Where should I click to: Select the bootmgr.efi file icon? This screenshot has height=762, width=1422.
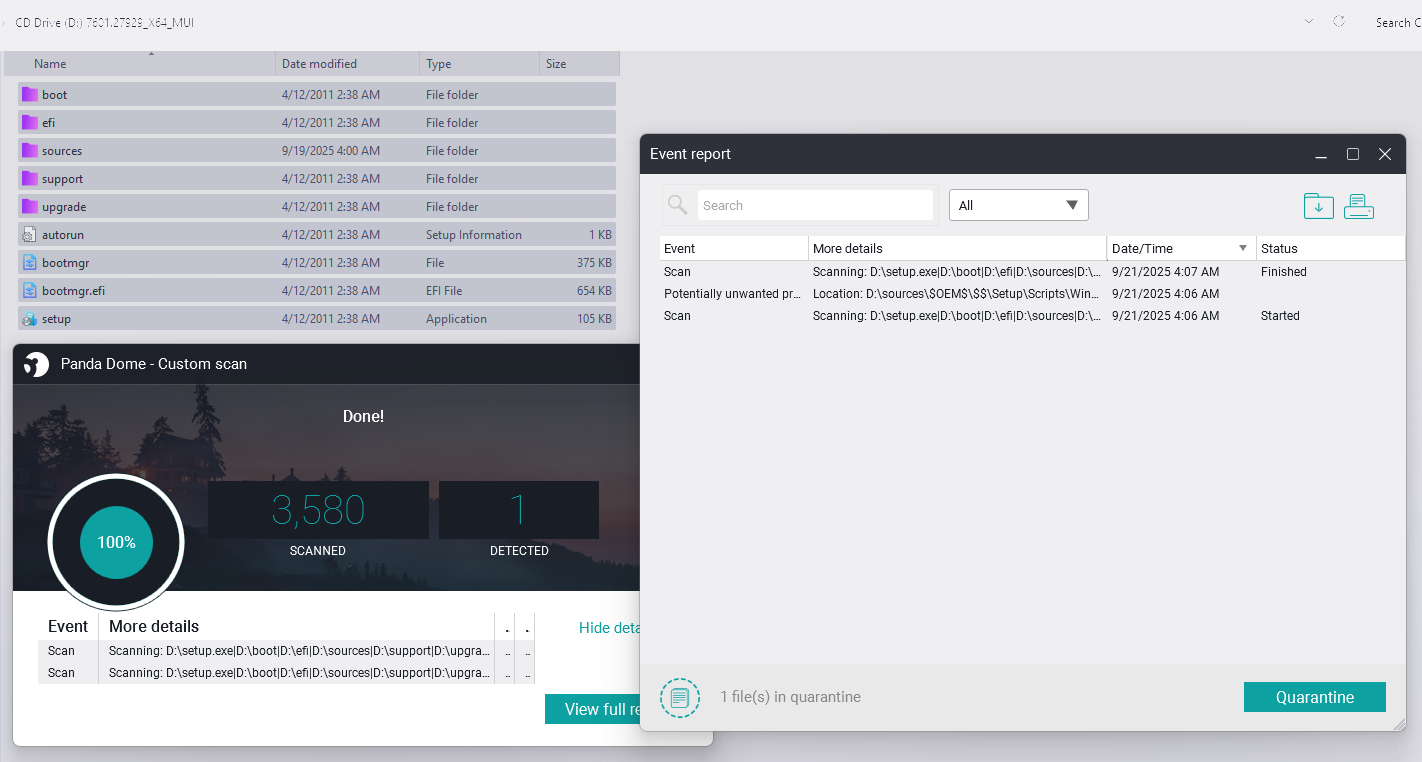pos(29,291)
